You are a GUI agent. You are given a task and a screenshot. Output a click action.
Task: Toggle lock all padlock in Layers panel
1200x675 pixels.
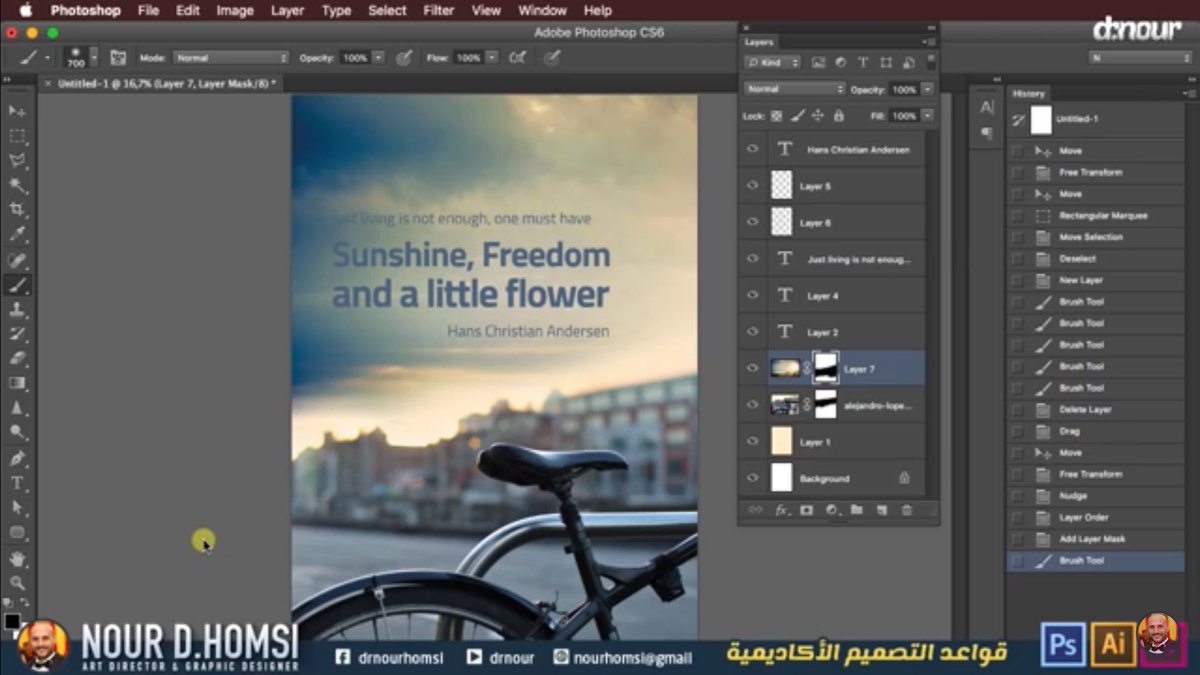click(x=838, y=116)
